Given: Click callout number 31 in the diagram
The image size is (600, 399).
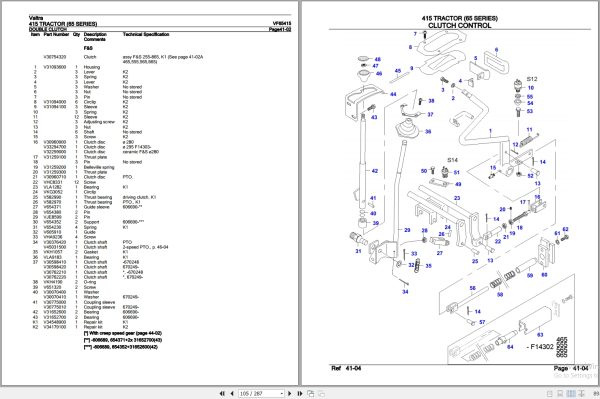Looking at the screenshot, I should [x=358, y=251].
